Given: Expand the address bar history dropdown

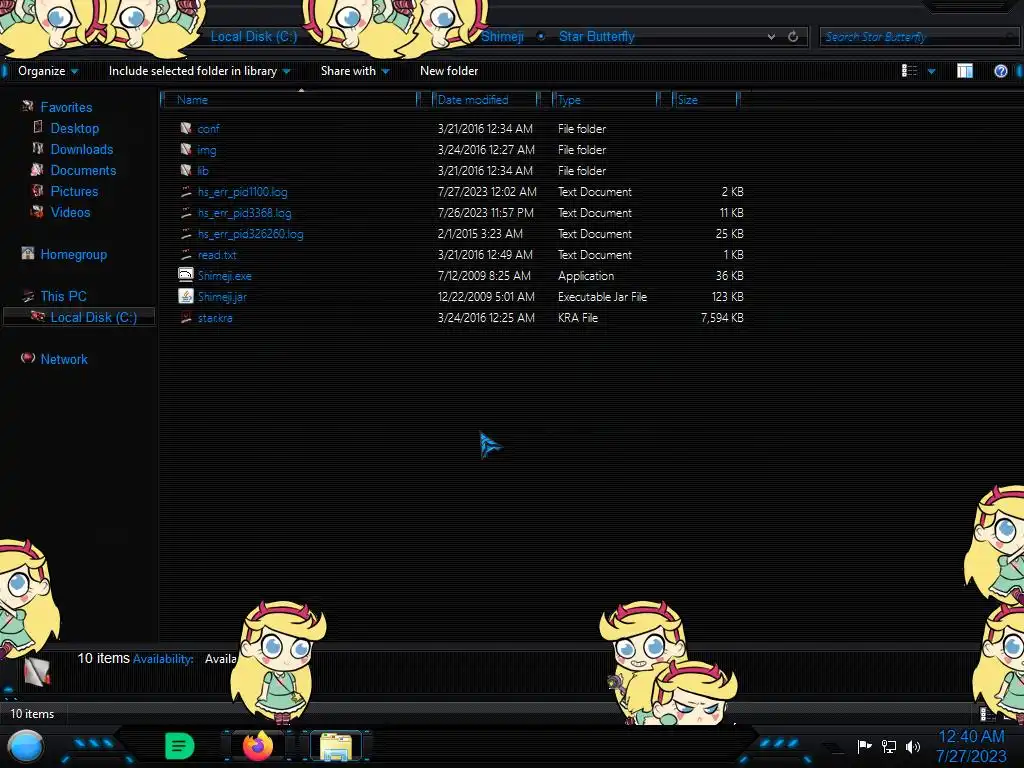Looking at the screenshot, I should [x=771, y=37].
